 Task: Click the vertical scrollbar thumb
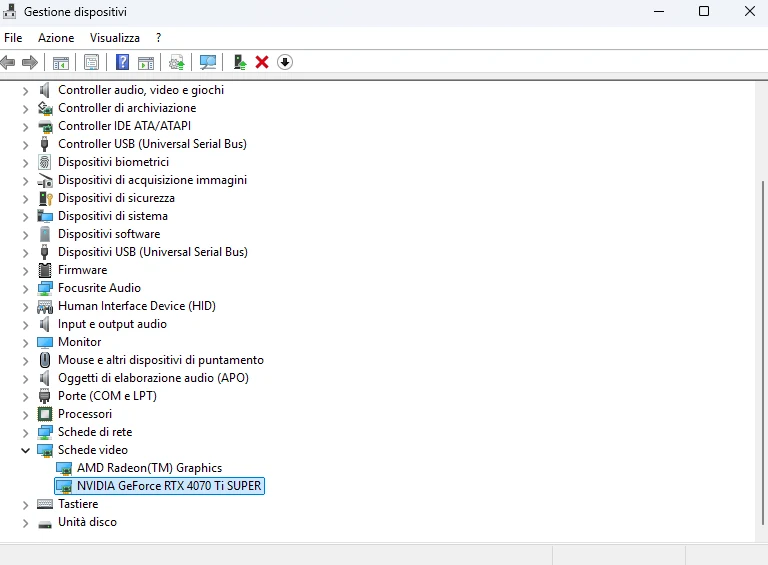click(762, 353)
